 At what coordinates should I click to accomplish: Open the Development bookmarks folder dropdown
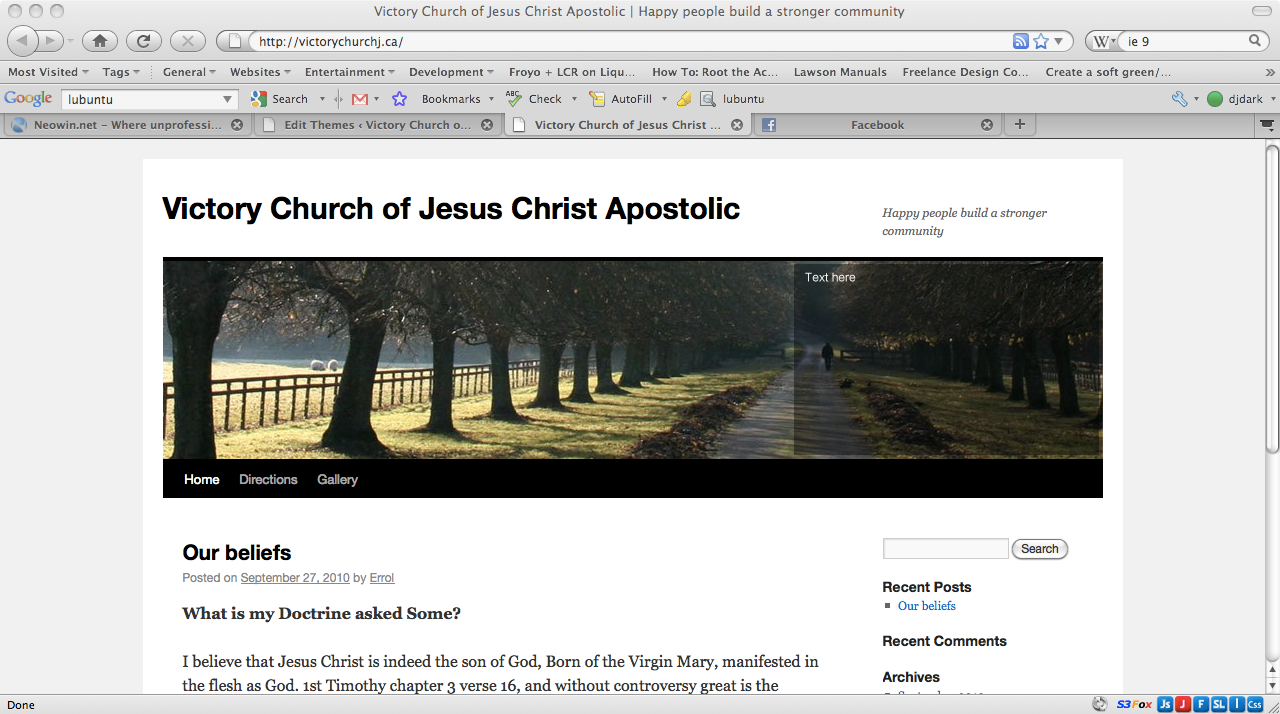tap(451, 72)
